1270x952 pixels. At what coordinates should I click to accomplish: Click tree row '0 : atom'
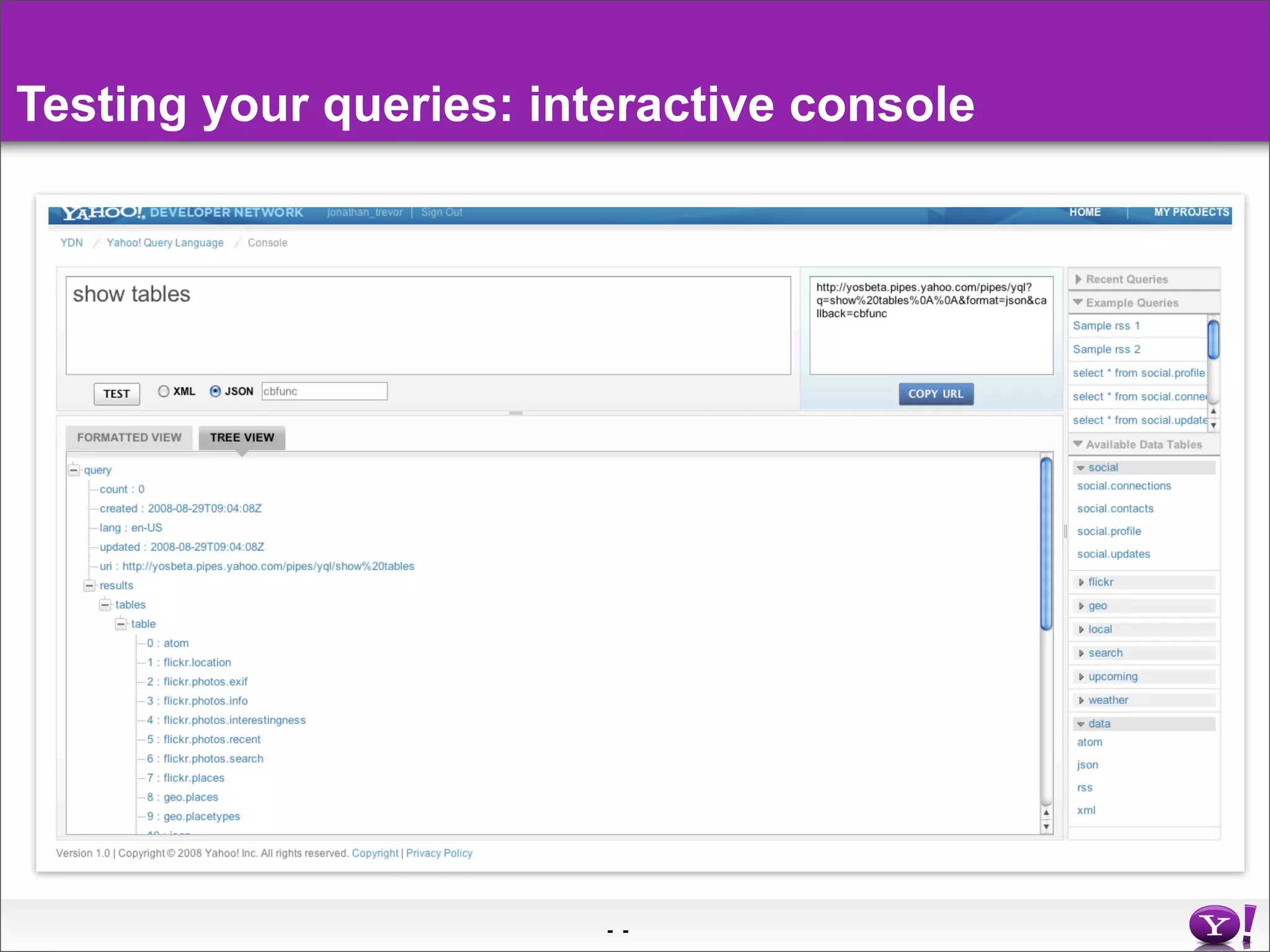[x=167, y=643]
